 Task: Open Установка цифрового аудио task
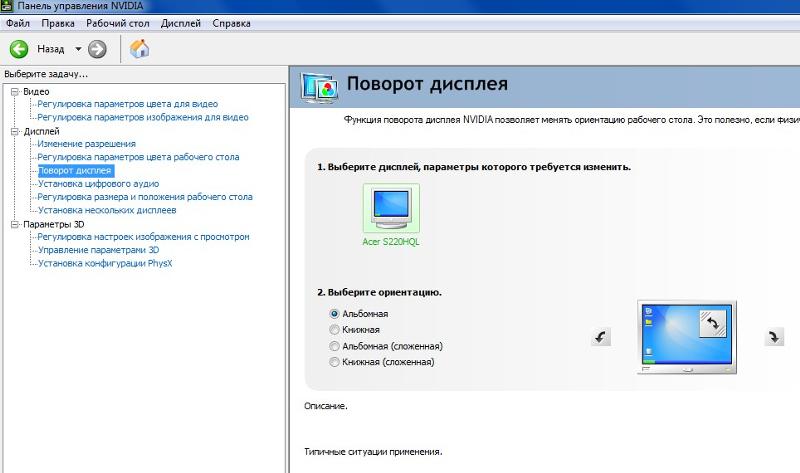[x=98, y=184]
